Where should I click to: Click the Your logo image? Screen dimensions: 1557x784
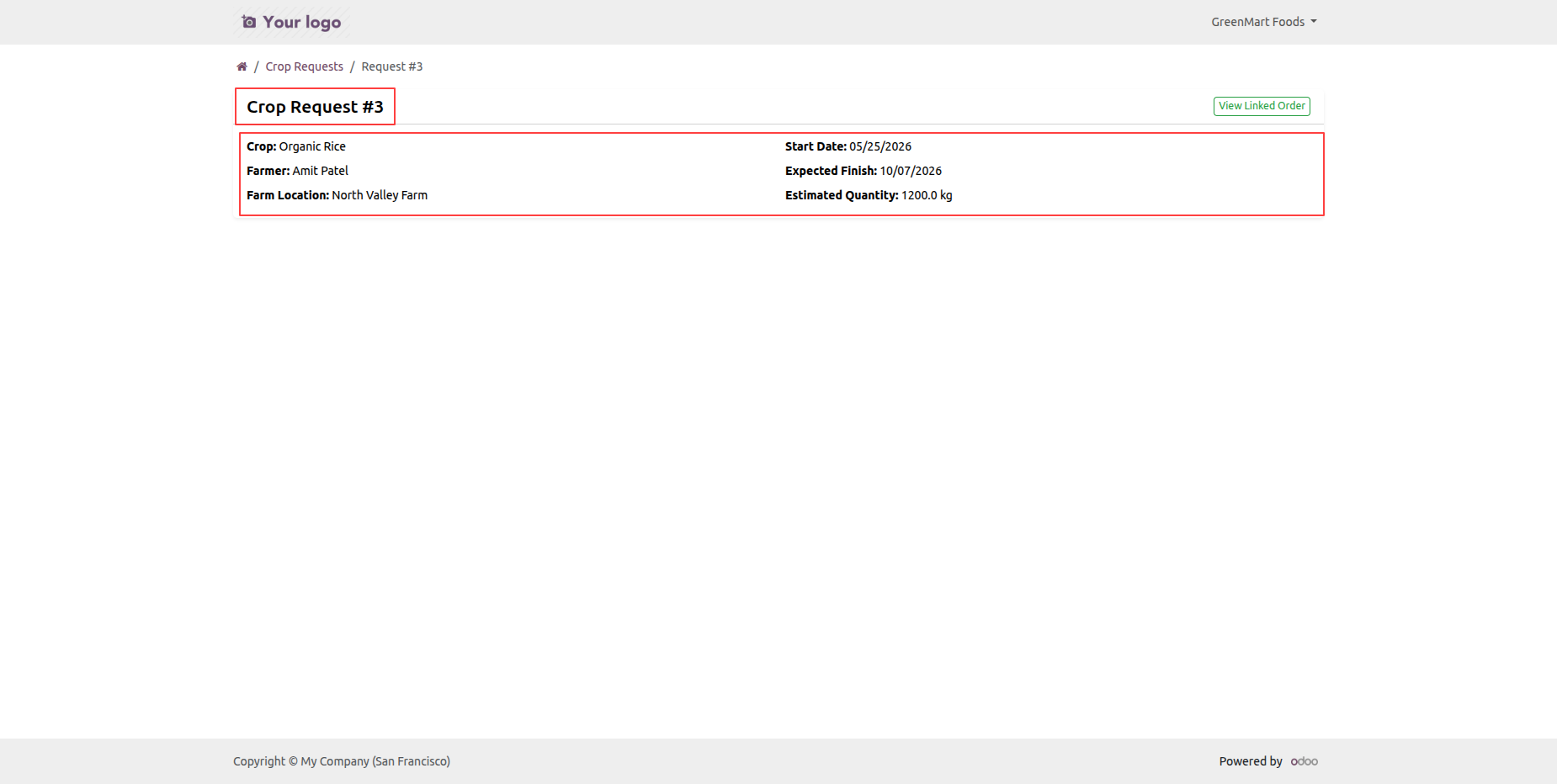pos(291,22)
